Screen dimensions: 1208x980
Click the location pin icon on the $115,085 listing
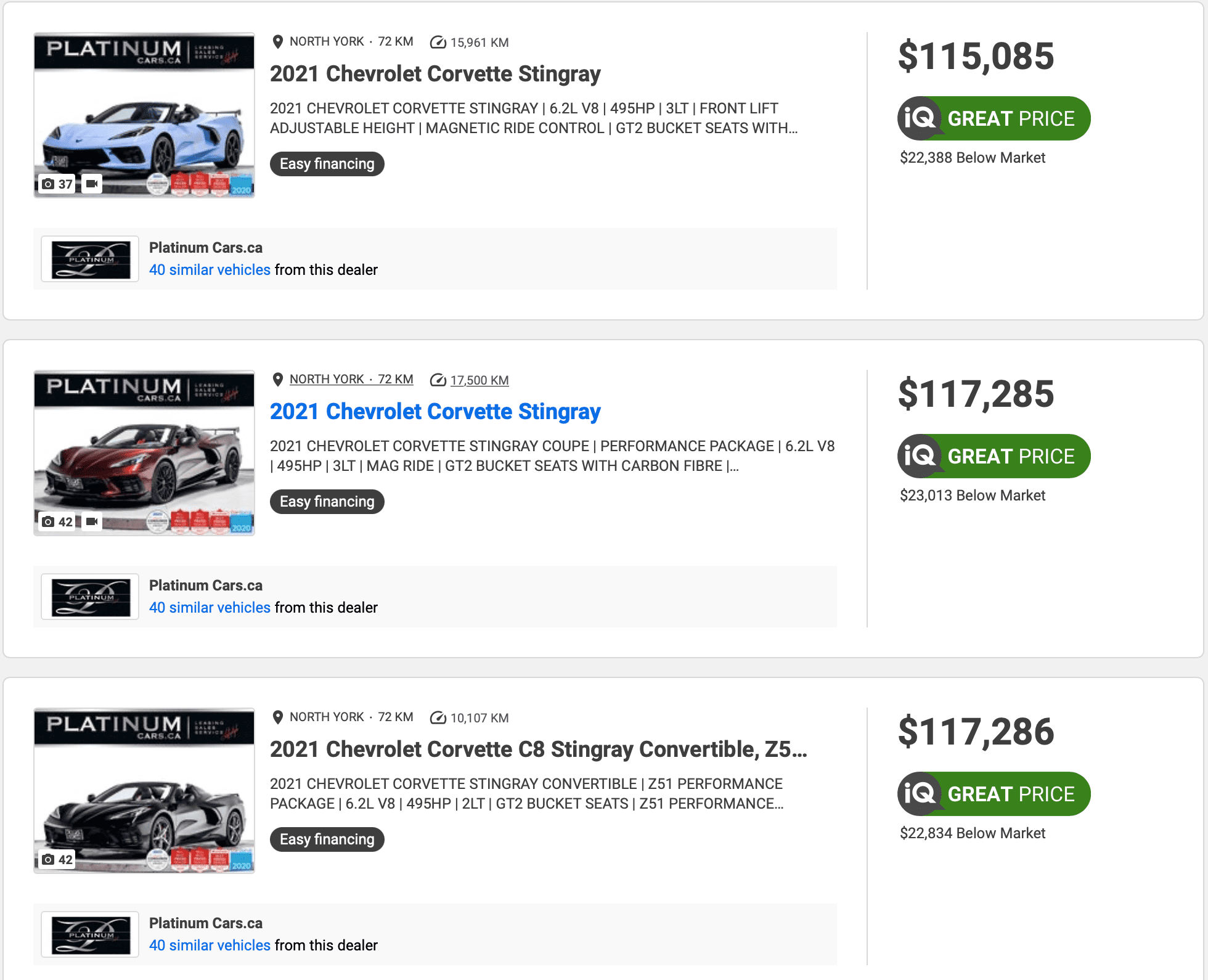(278, 42)
